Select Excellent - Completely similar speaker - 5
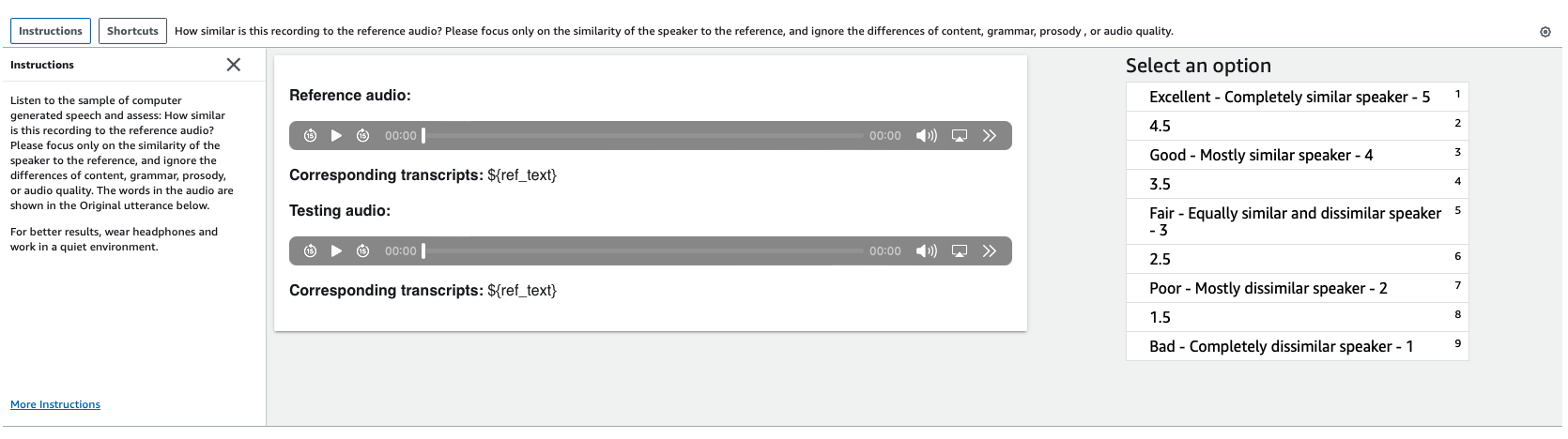This screenshot has width=1568, height=439. pyautogui.click(x=1297, y=97)
